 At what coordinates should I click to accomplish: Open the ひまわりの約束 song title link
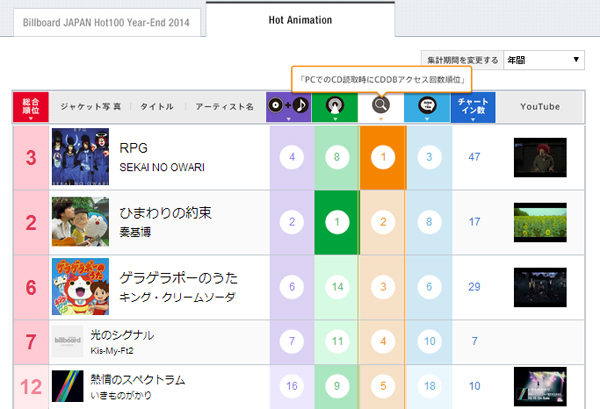(166, 213)
